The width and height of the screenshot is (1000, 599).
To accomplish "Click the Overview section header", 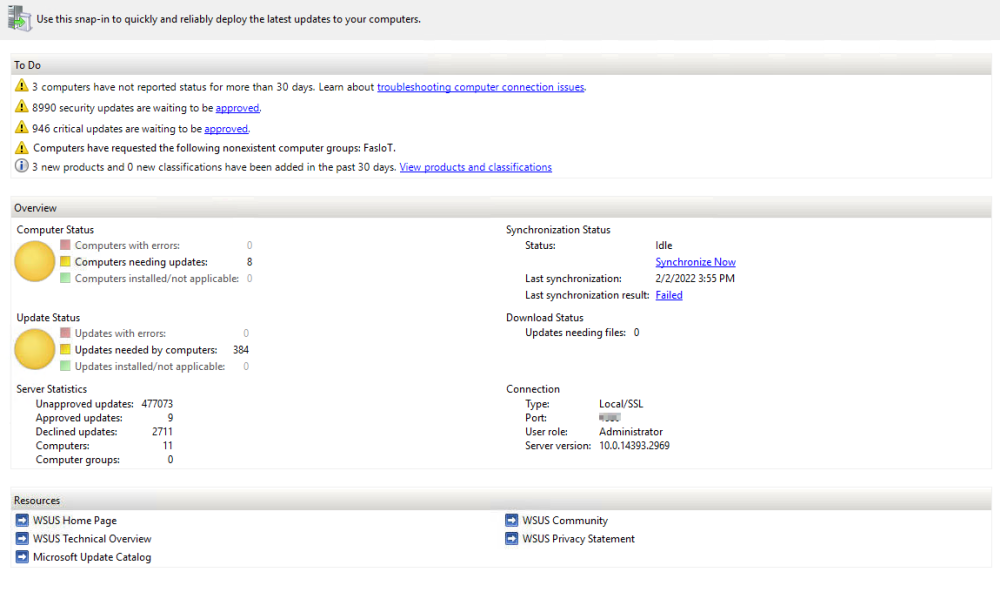I will (501, 208).
